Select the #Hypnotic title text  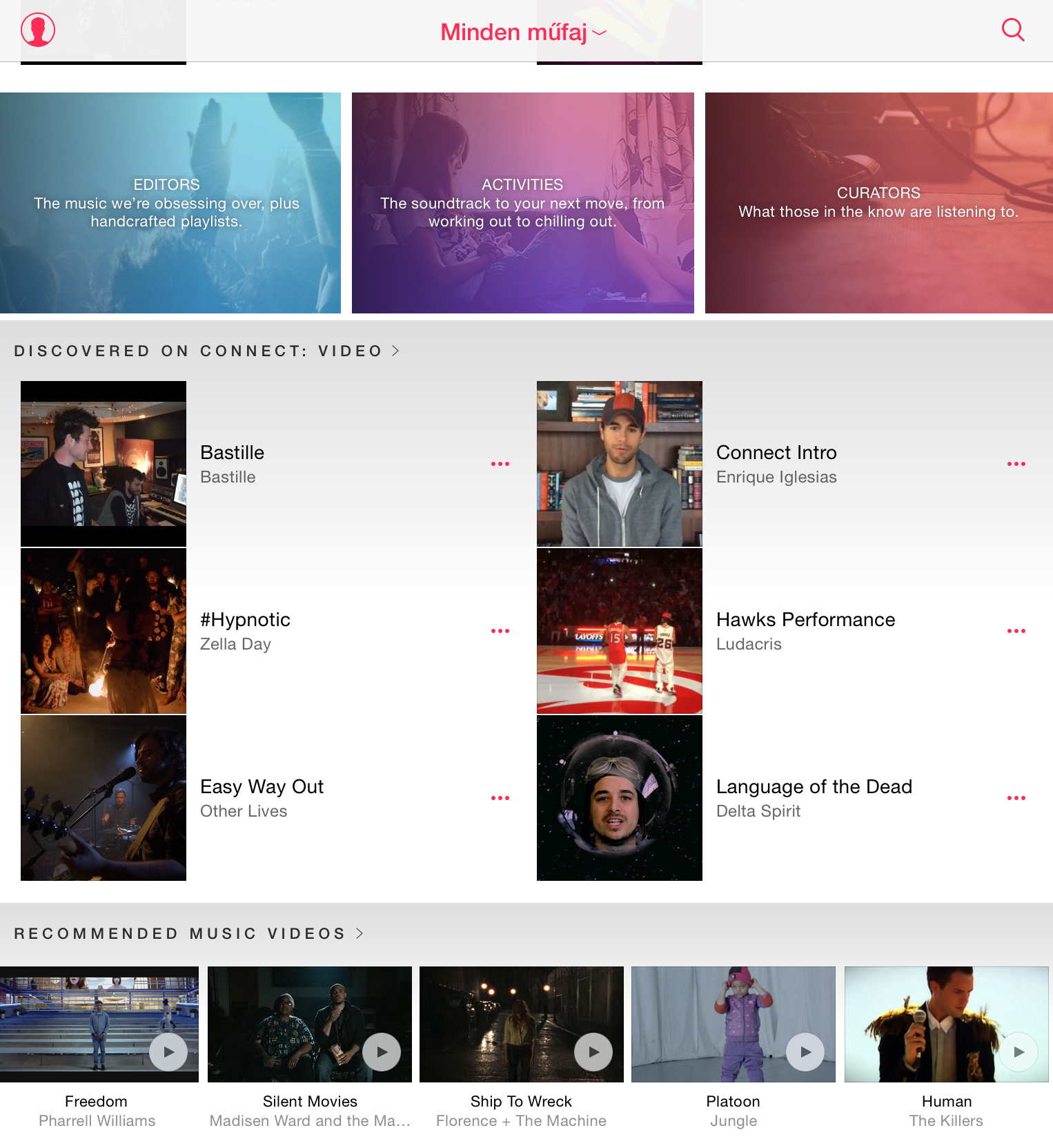[245, 620]
